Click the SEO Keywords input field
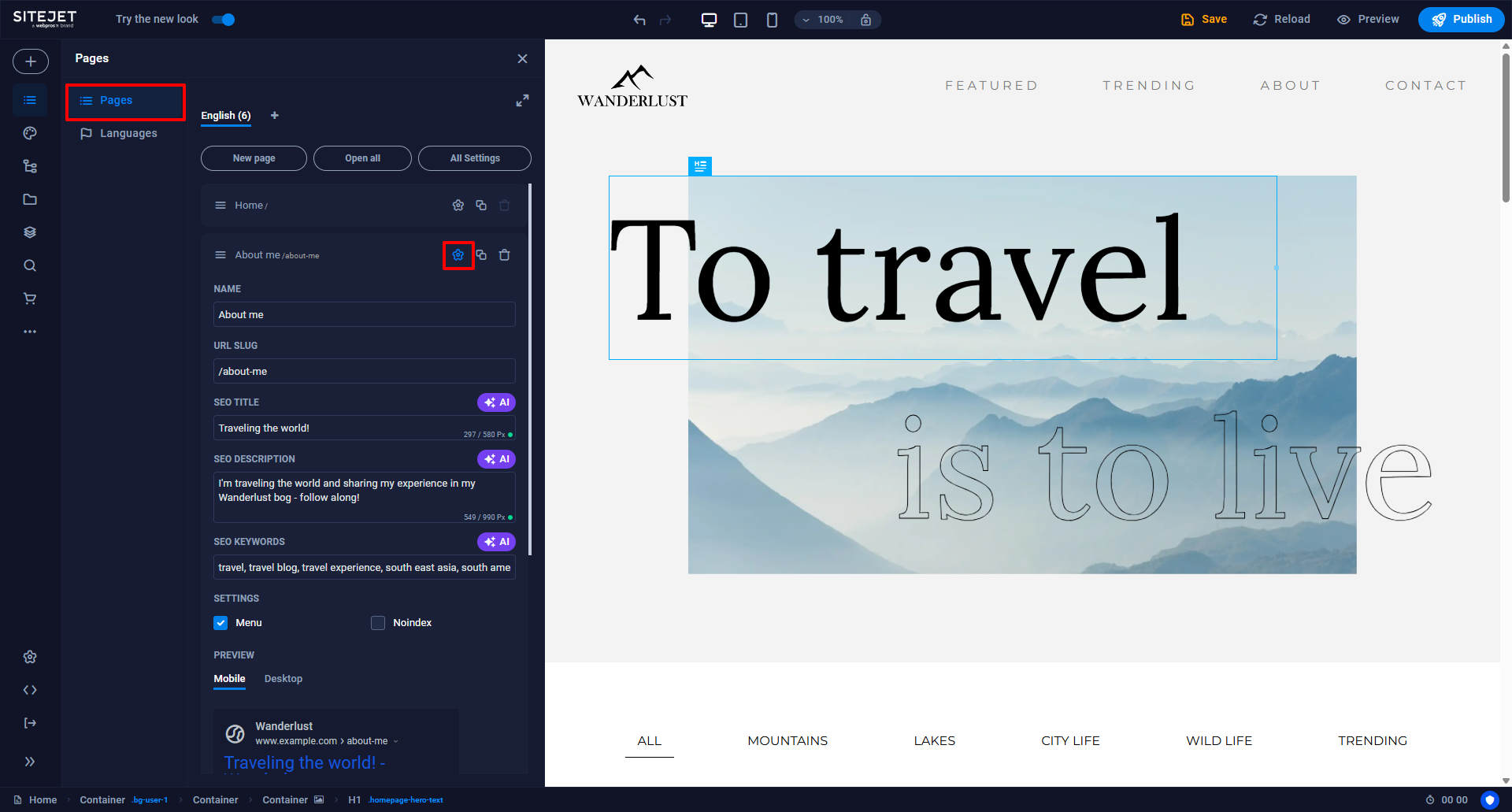This screenshot has height=812, width=1512. (x=365, y=567)
